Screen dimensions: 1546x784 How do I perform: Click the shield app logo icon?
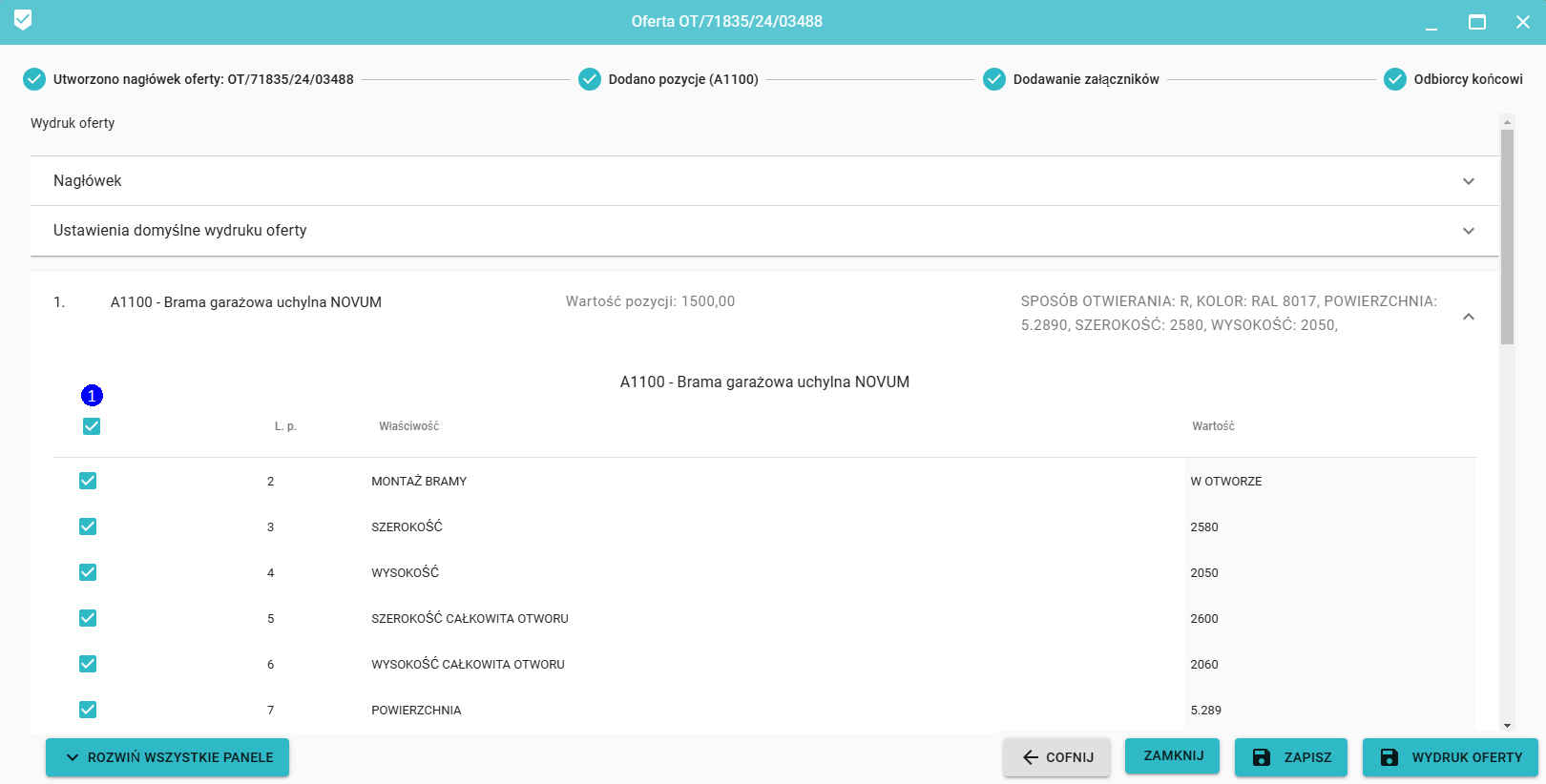pyautogui.click(x=23, y=20)
